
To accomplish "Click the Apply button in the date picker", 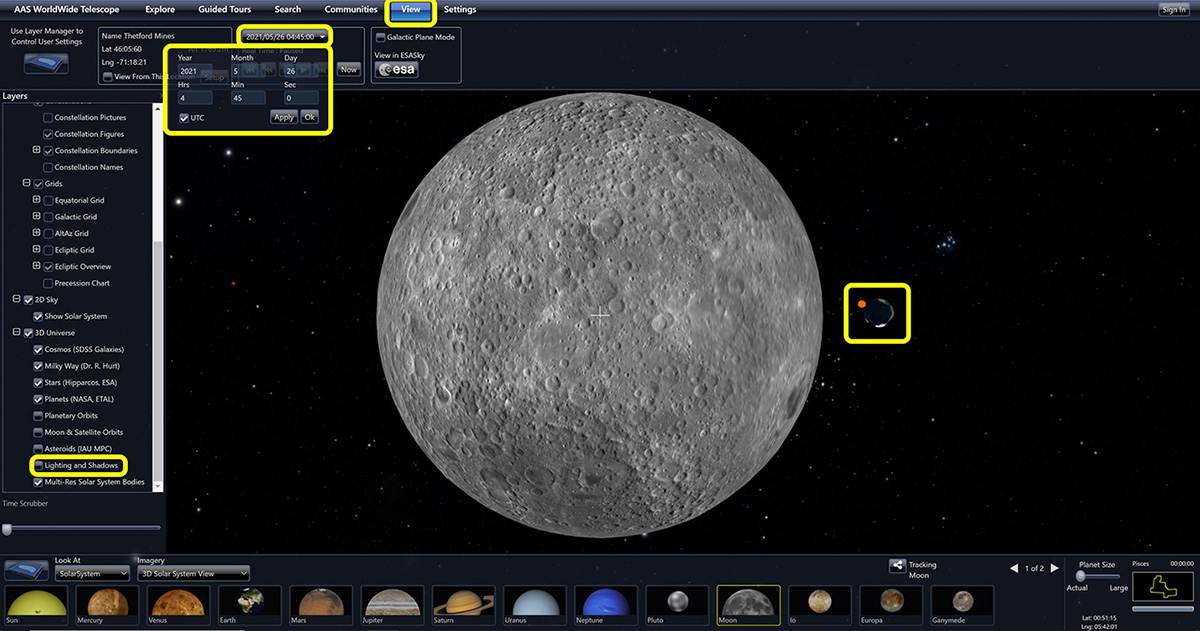I will (283, 117).
